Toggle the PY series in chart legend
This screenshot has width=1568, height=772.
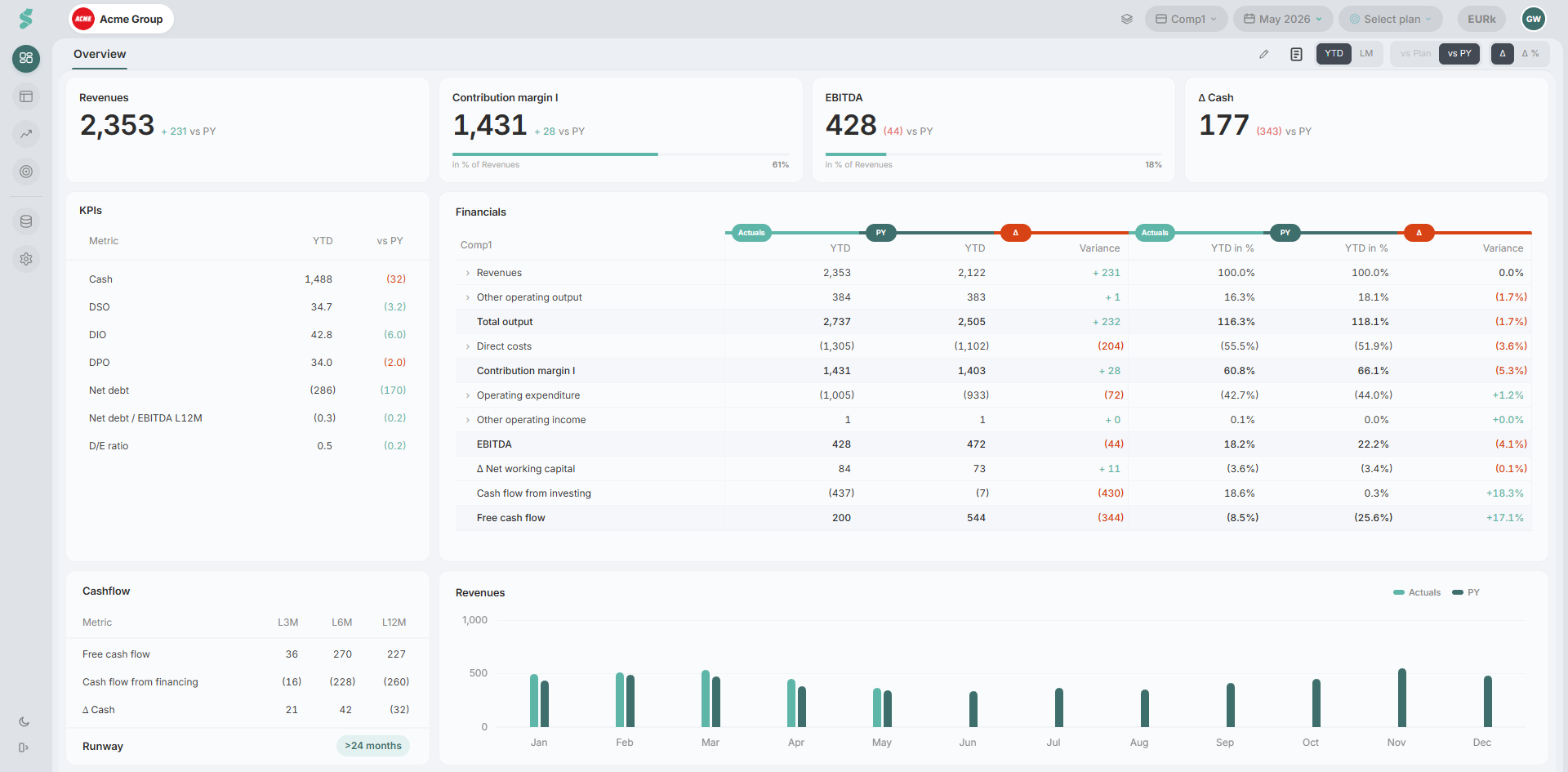(1466, 592)
